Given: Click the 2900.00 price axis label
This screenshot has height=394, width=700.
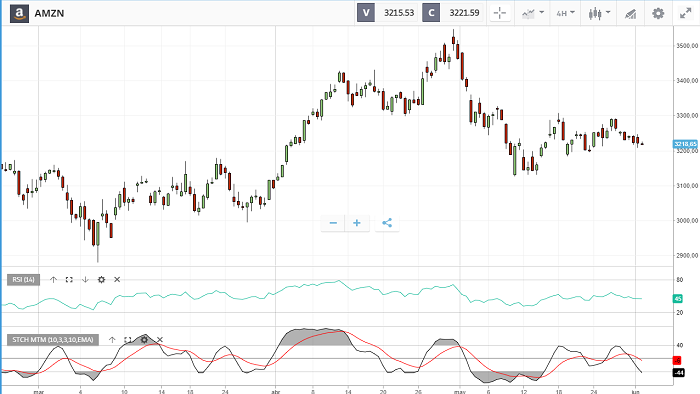Looking at the screenshot, I should [688, 256].
